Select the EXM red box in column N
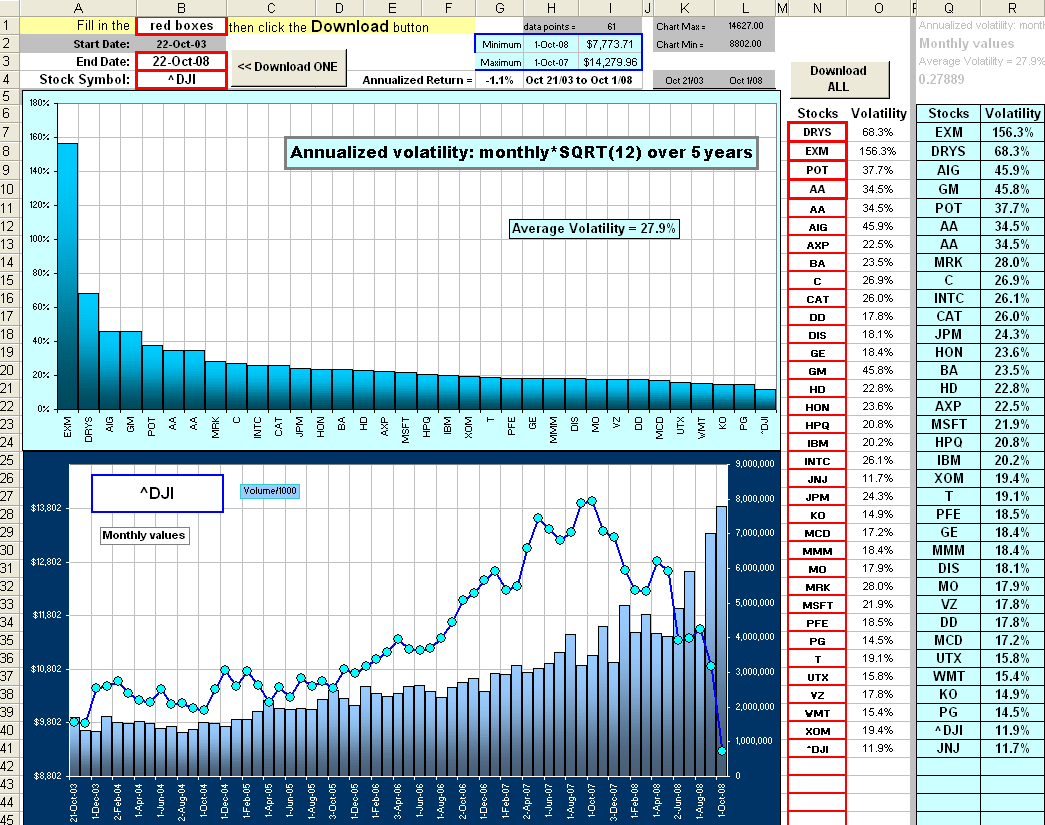Screen dimensions: 1045x825 point(817,151)
